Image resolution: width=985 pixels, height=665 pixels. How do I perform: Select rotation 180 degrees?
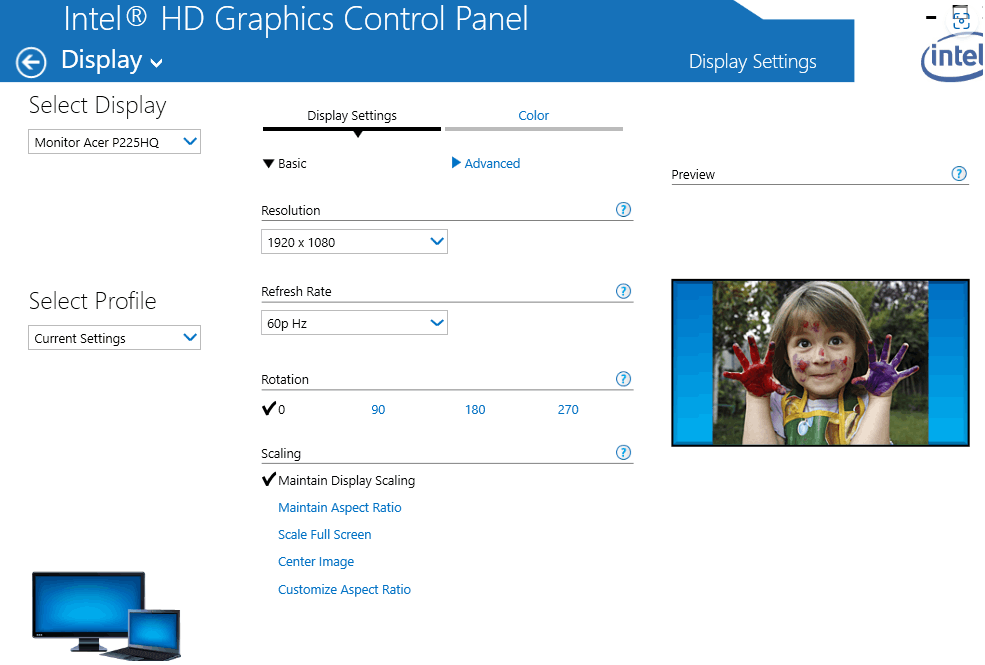click(x=475, y=409)
